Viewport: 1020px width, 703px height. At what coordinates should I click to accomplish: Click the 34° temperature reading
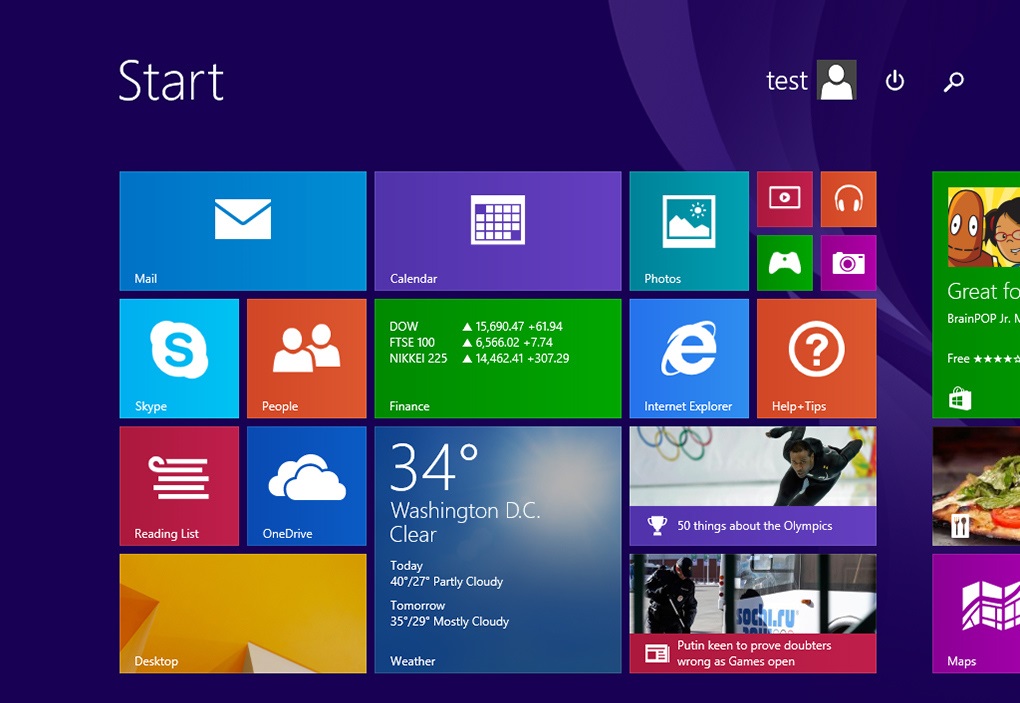pyautogui.click(x=434, y=466)
